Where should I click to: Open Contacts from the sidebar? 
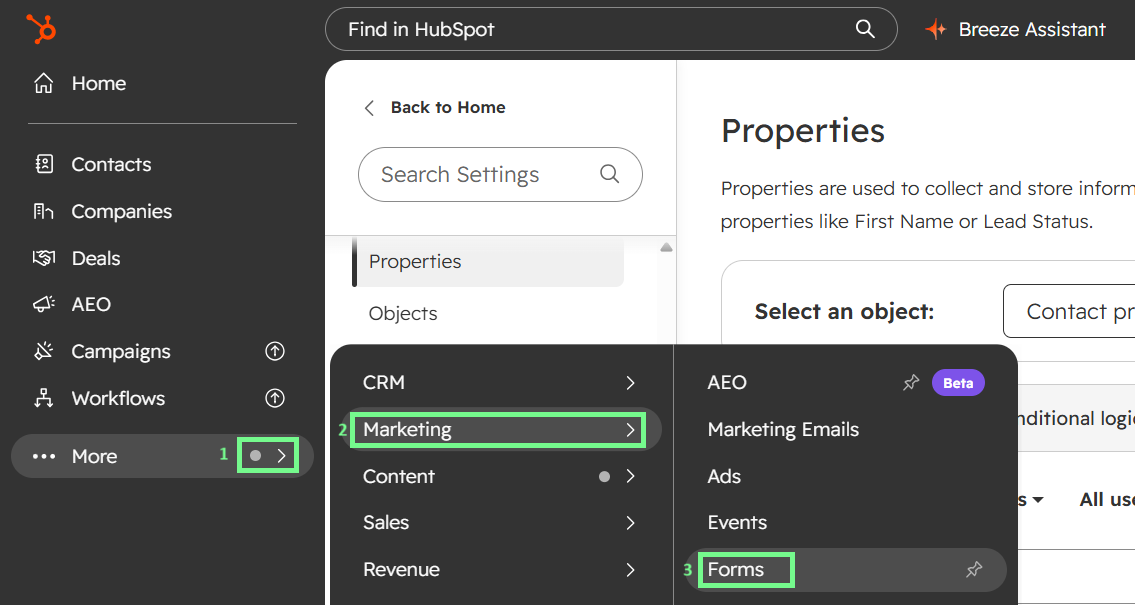pyautogui.click(x=111, y=164)
